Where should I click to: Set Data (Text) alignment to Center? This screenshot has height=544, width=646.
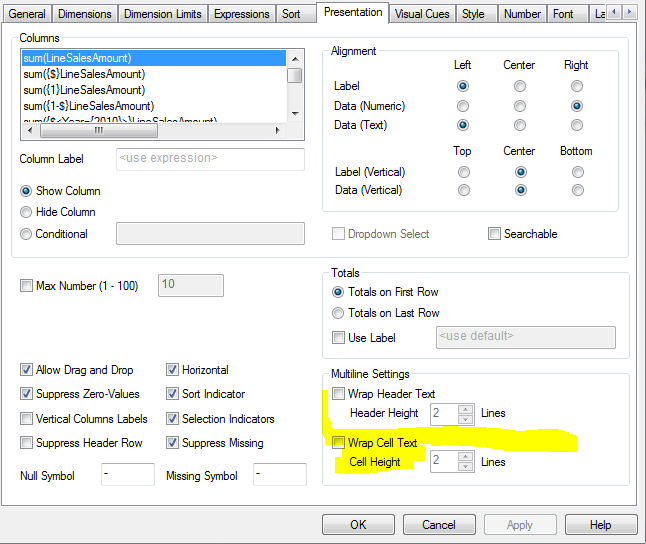click(x=520, y=125)
